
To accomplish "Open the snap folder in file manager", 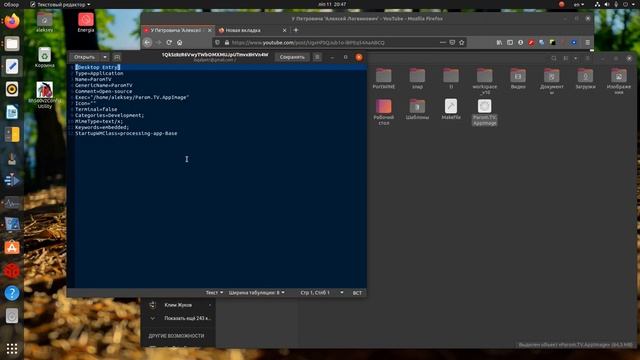I will pos(417,78).
